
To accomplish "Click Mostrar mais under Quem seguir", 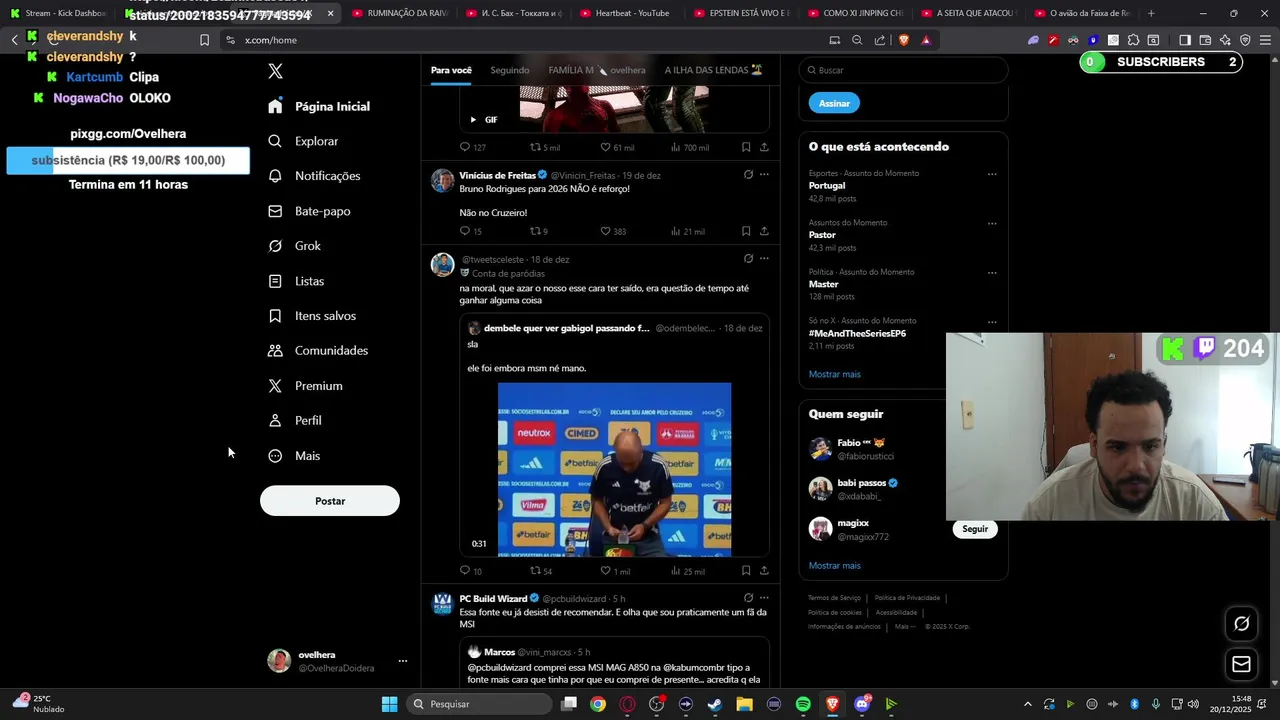I will point(835,565).
